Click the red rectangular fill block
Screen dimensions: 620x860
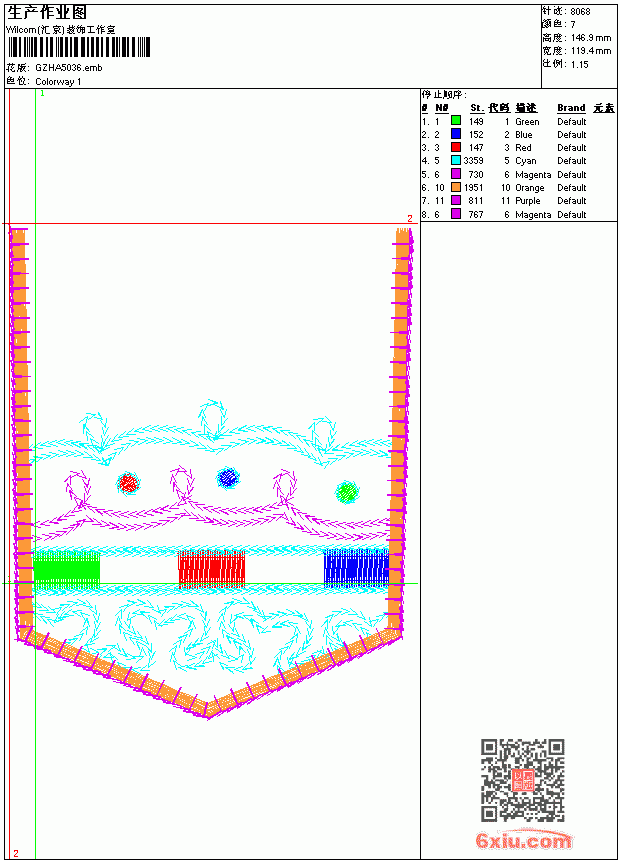(x=212, y=569)
